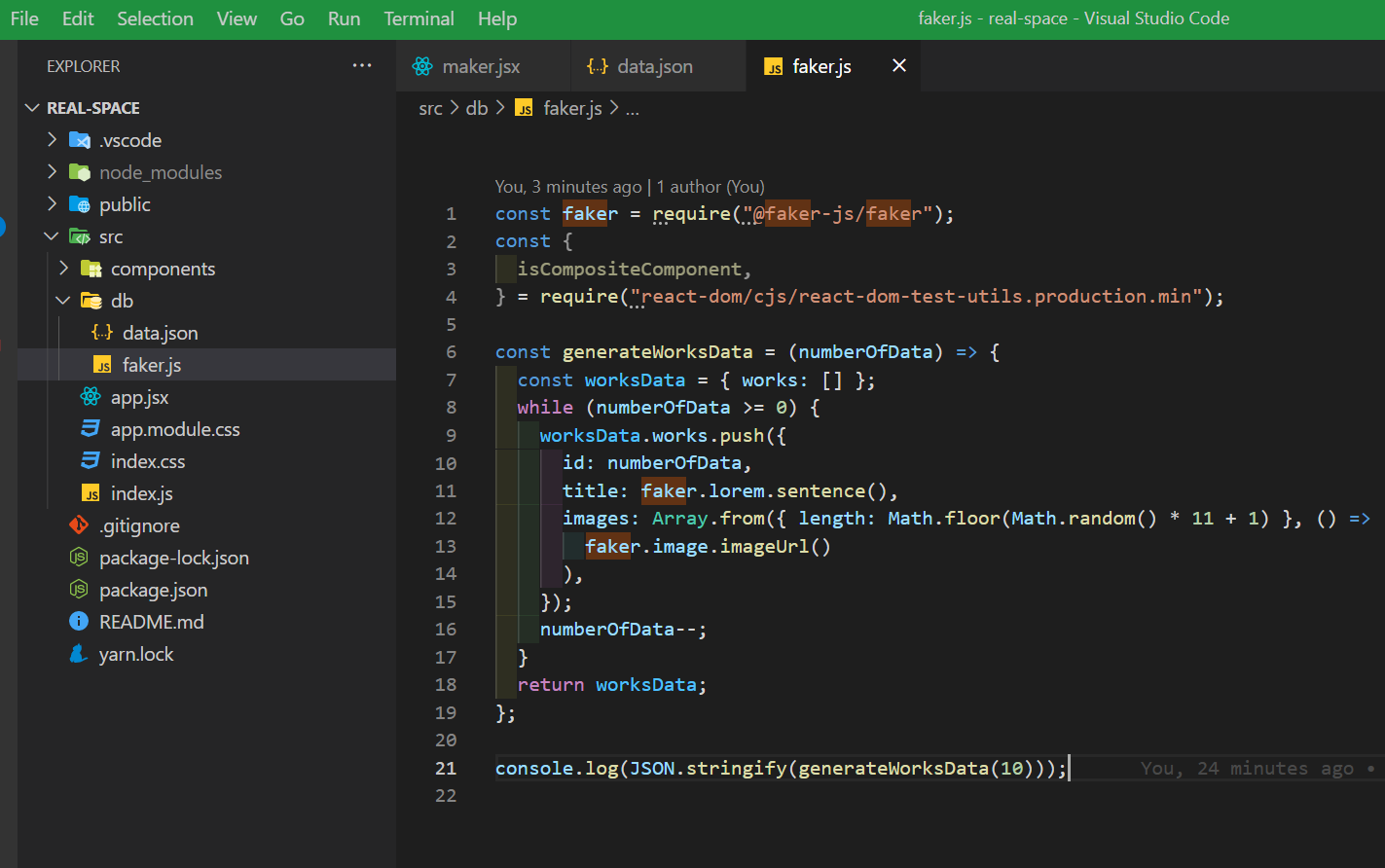Open README.md from the Explorer
This screenshot has width=1385, height=868.
(152, 622)
